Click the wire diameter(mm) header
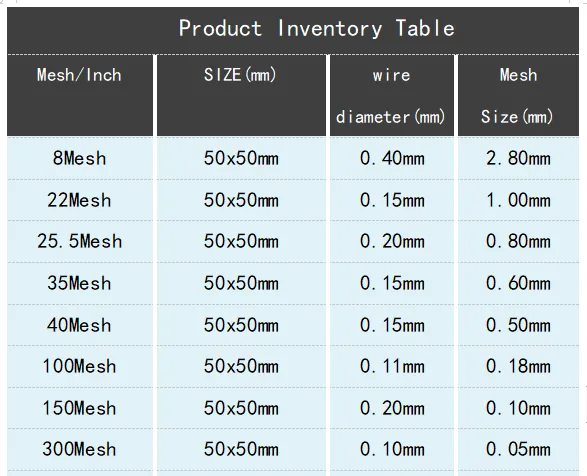The image size is (587, 476). [391, 96]
